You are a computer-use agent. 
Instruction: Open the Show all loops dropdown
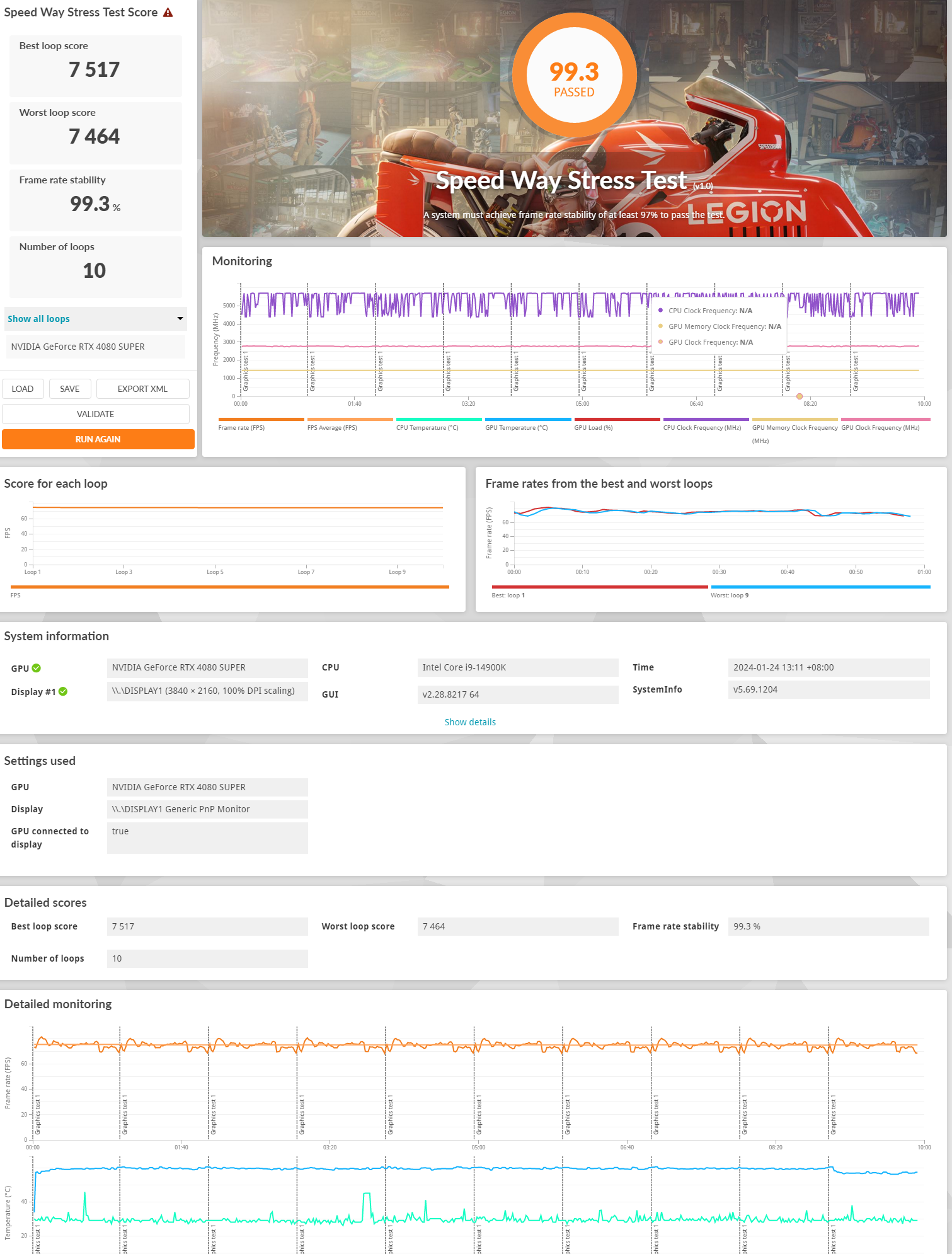96,319
